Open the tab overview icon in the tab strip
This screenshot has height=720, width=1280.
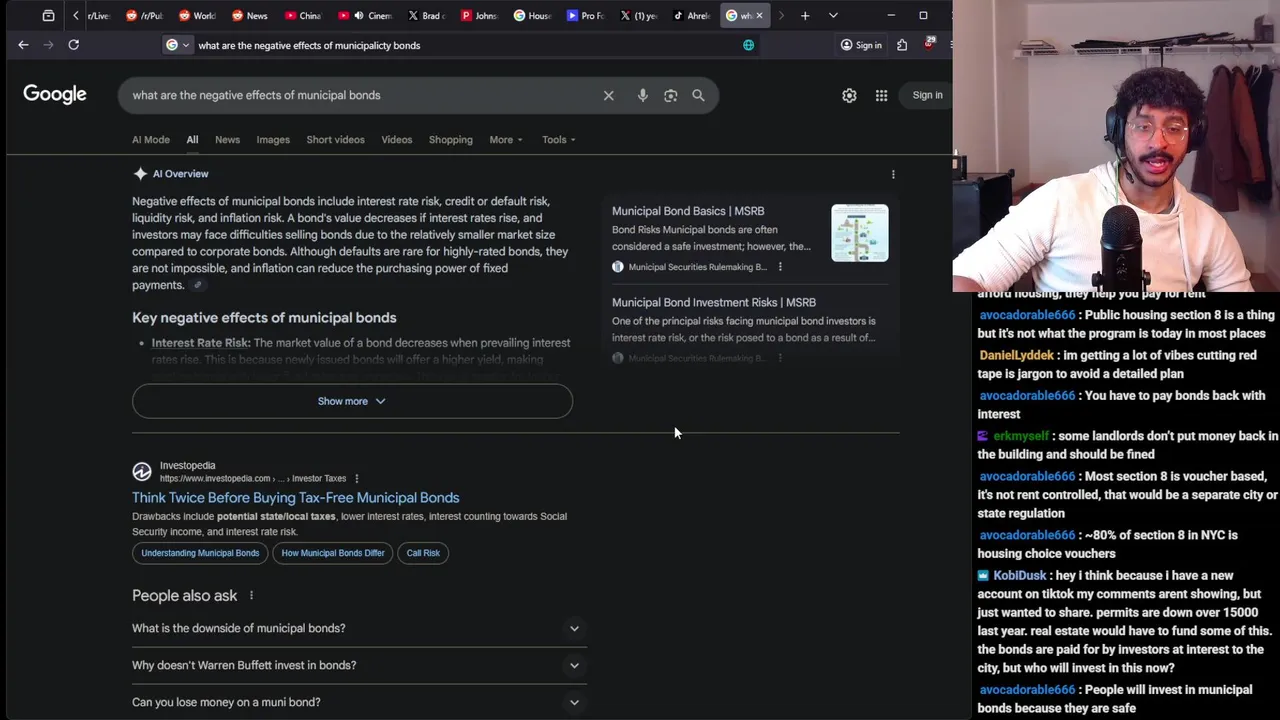point(48,15)
